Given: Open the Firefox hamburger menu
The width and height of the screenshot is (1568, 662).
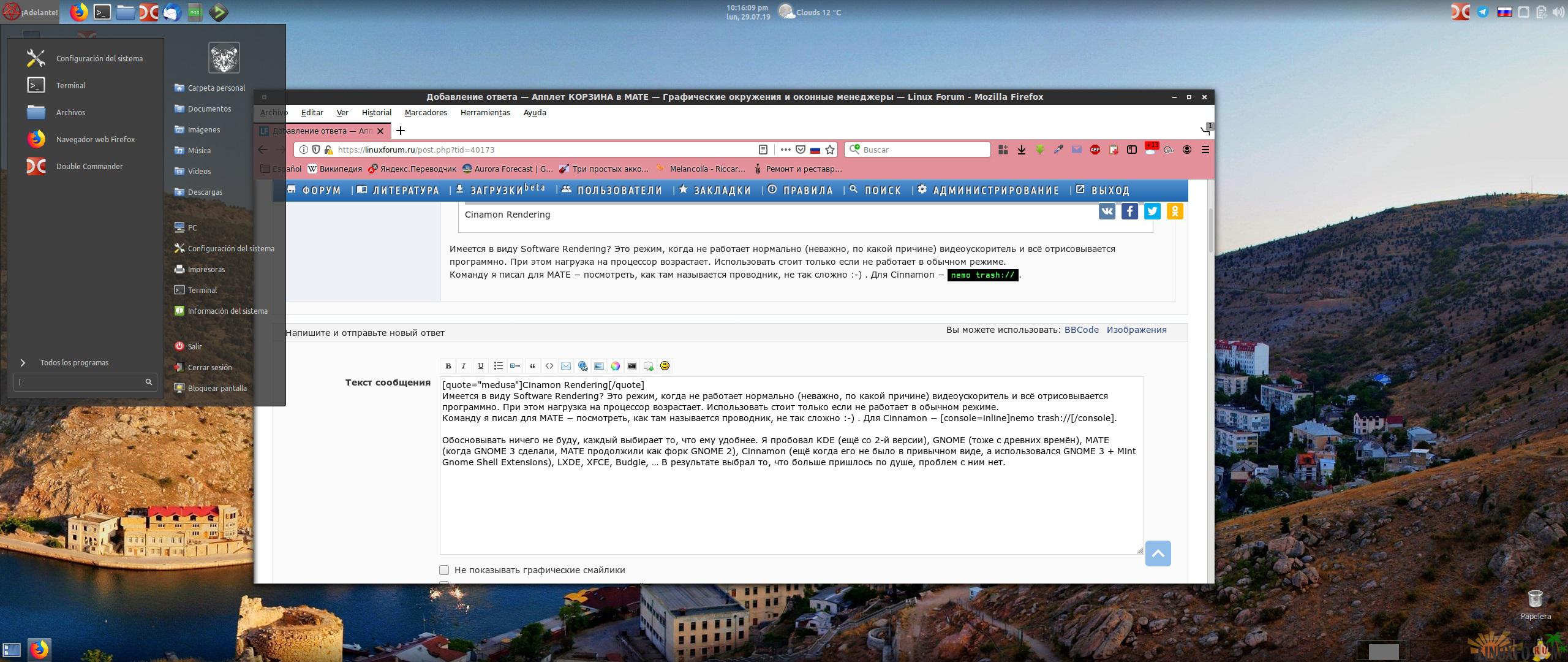Looking at the screenshot, I should point(1205,150).
